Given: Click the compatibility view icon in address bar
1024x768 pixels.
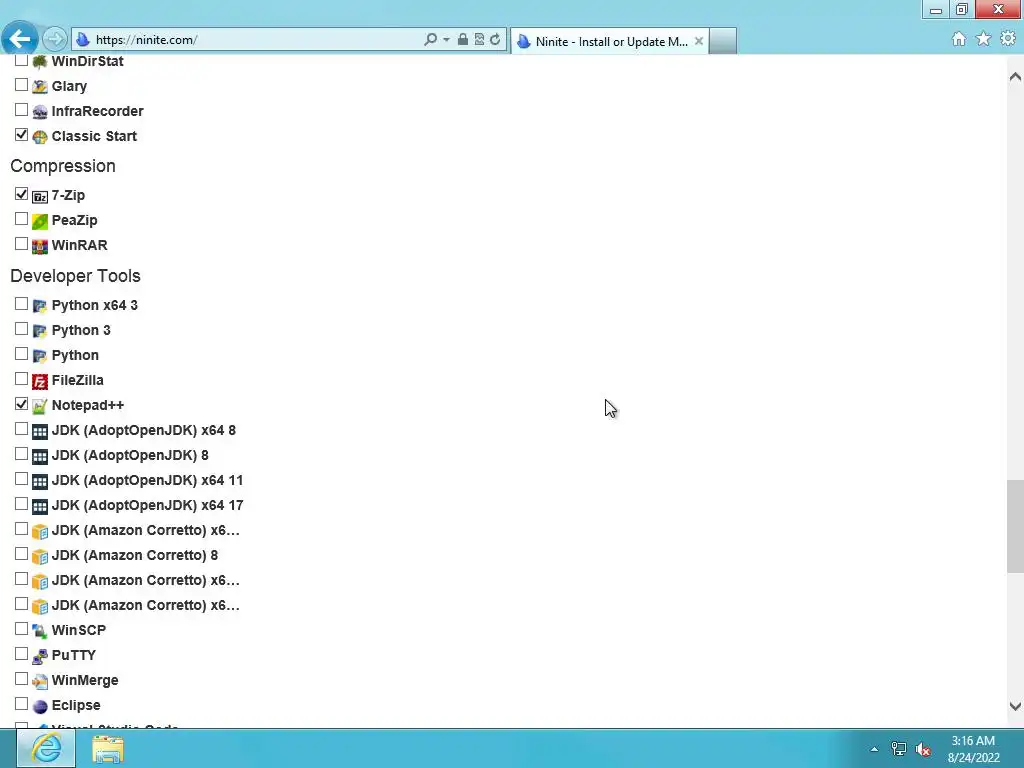Looking at the screenshot, I should (x=479, y=40).
